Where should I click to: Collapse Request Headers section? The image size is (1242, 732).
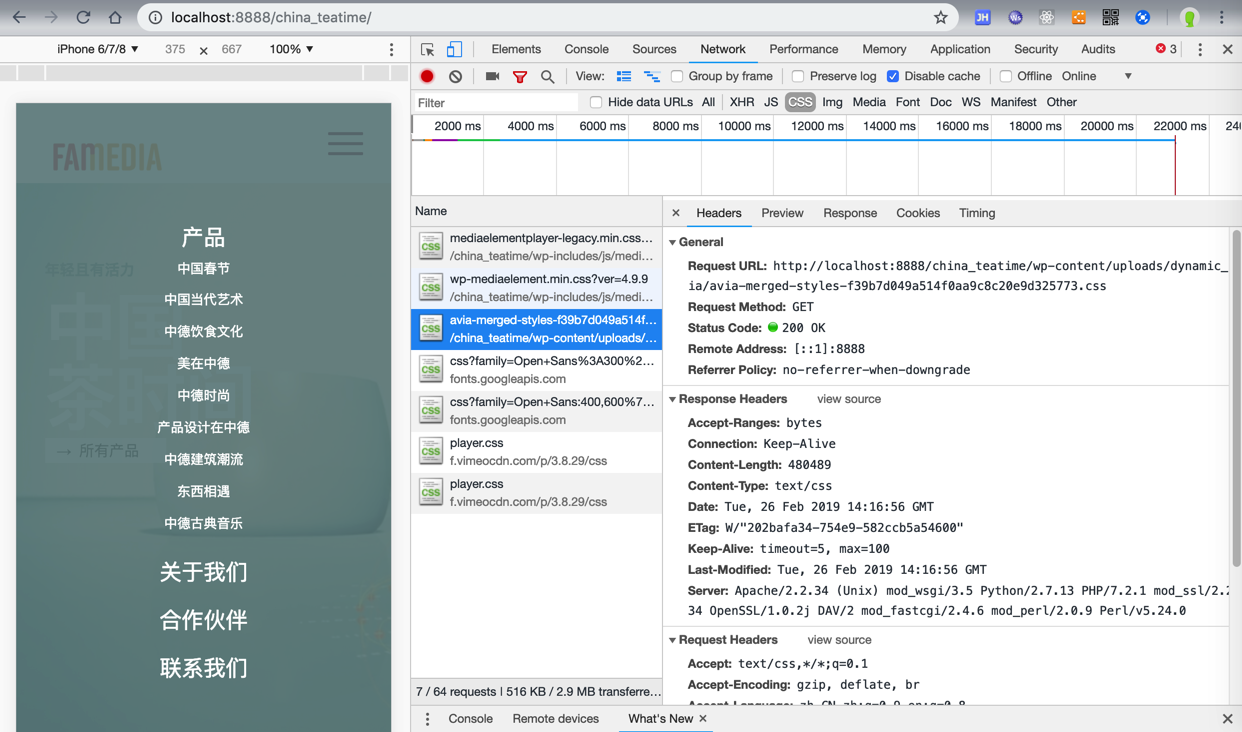(x=673, y=640)
